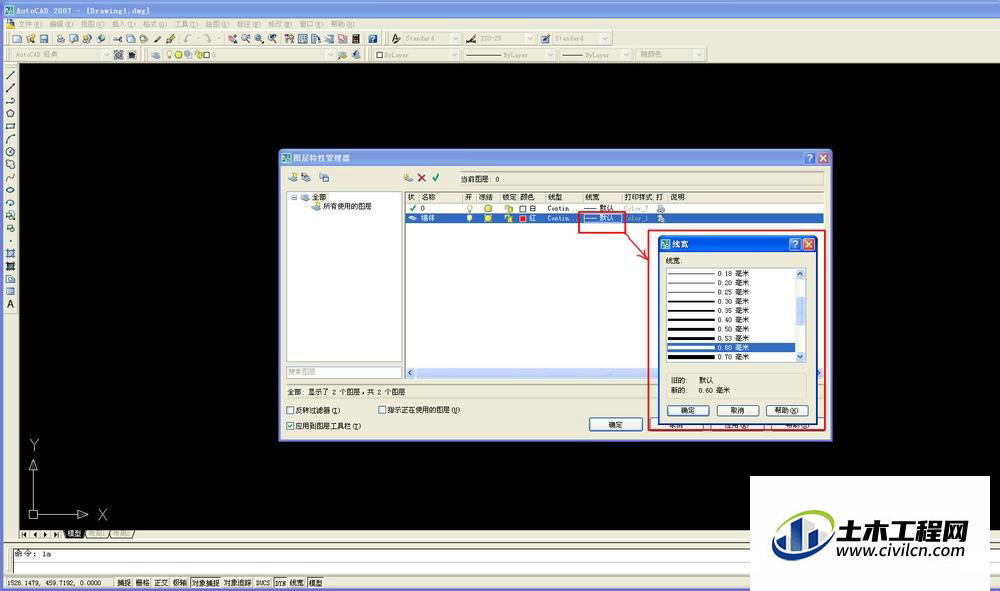The width and height of the screenshot is (1000, 591).
Task: Open the ByLayer color dropdown
Action: (454, 55)
